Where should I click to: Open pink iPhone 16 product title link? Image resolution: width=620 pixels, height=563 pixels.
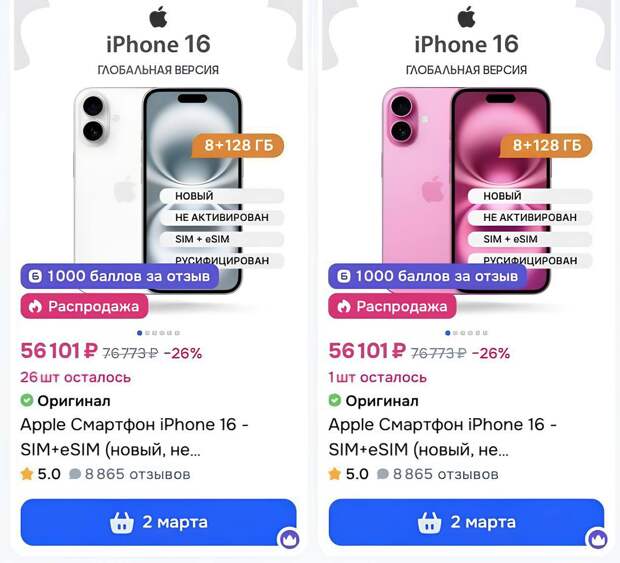point(442,437)
